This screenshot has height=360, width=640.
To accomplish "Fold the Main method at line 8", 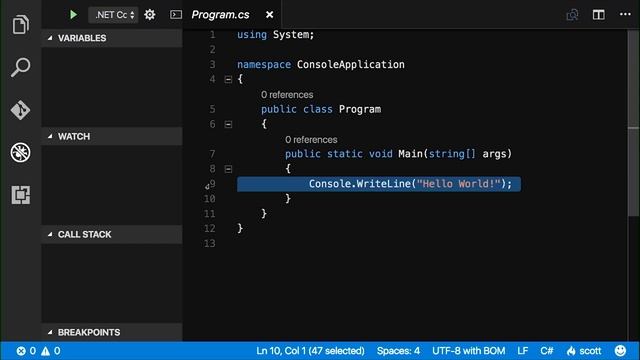I will [228, 169].
